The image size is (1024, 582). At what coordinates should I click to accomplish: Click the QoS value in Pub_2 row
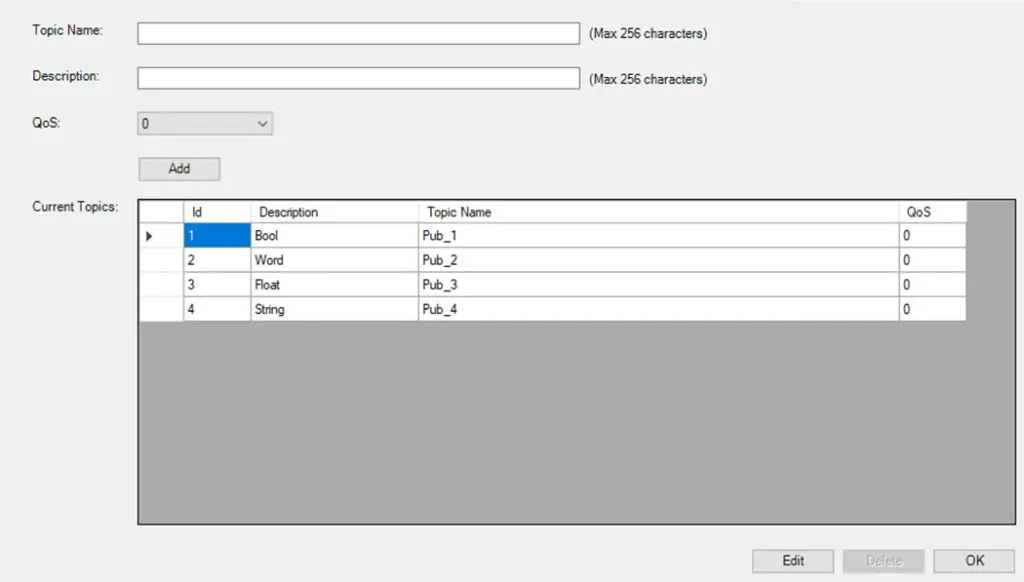click(933, 260)
